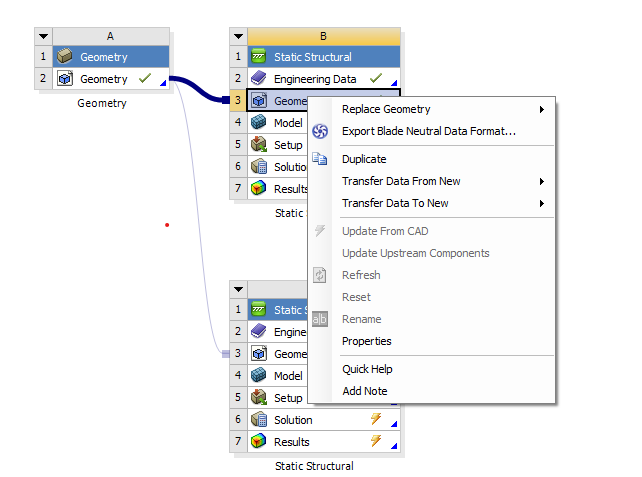
Task: Choose Replace Geometry from context menu
Action: point(432,109)
